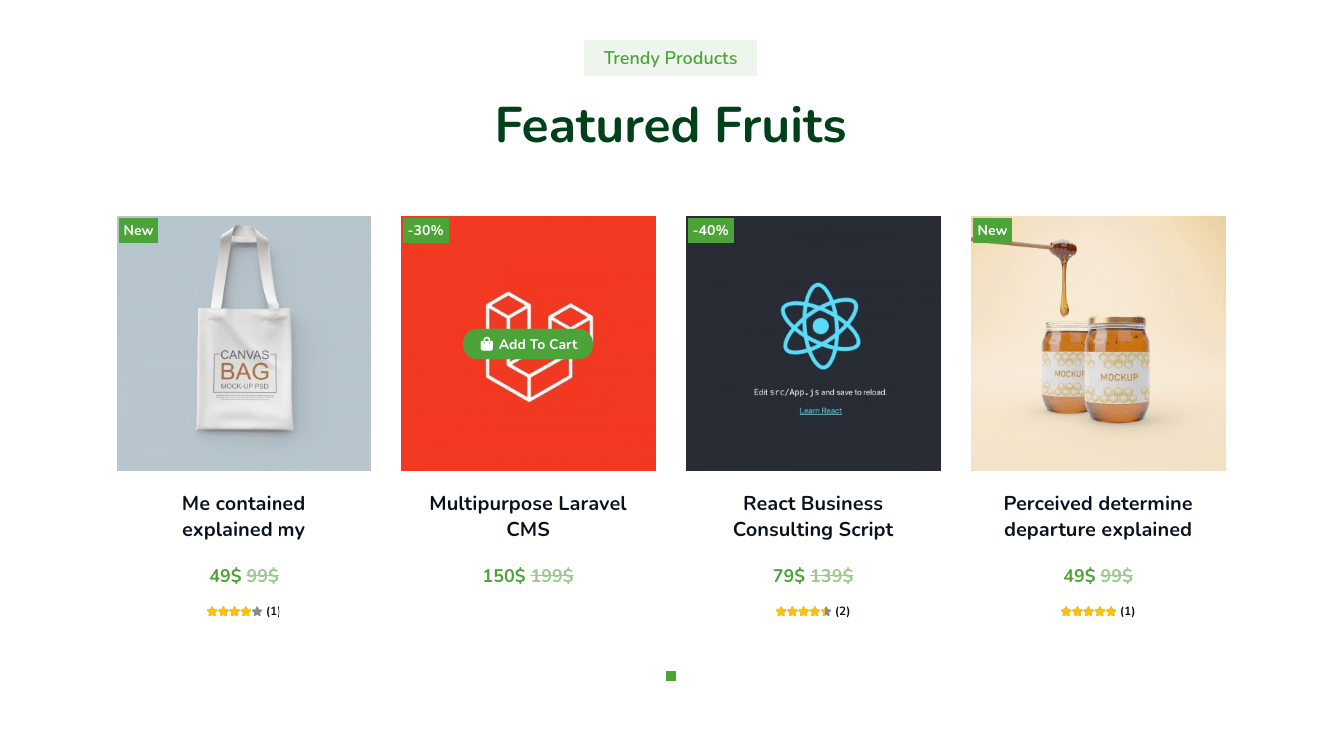Open the React script product image

click(813, 343)
